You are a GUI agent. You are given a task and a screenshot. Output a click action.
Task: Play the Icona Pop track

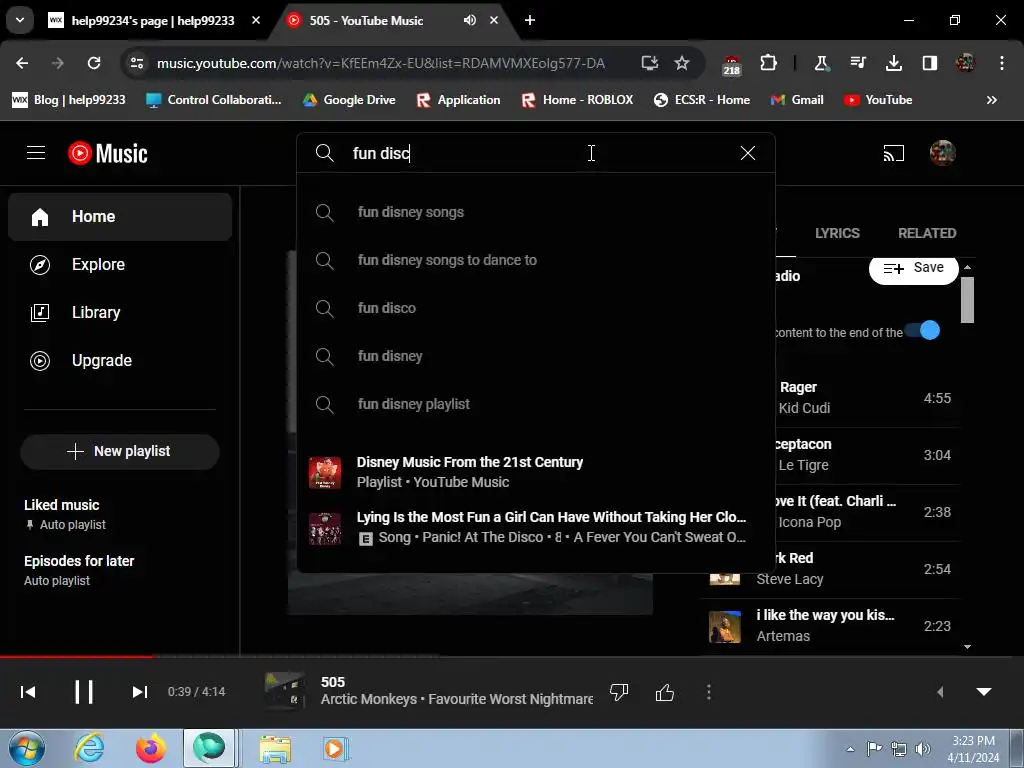point(869,512)
